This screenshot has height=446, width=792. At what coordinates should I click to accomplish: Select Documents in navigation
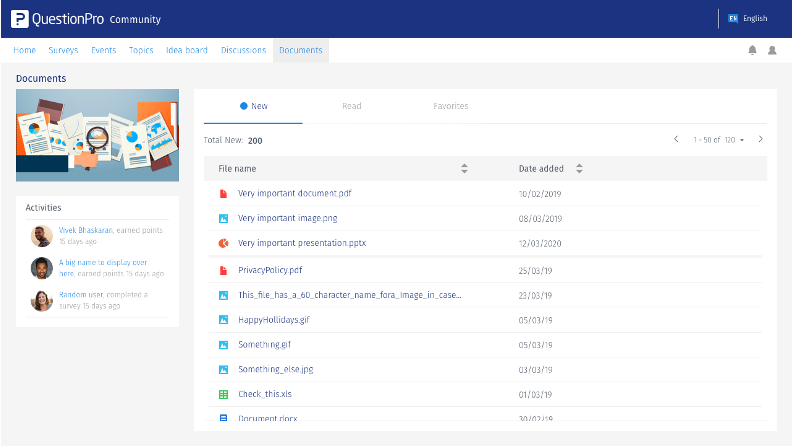click(x=301, y=51)
